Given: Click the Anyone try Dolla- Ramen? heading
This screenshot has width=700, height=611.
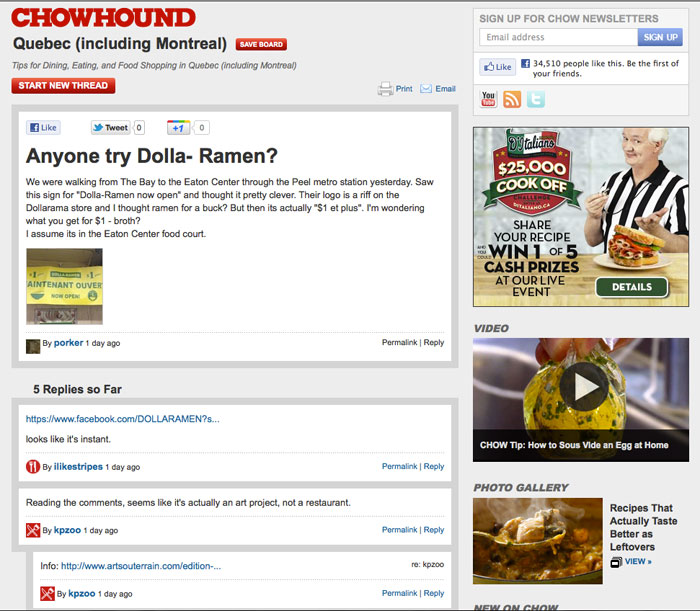Looking at the screenshot, I should pos(152,156).
